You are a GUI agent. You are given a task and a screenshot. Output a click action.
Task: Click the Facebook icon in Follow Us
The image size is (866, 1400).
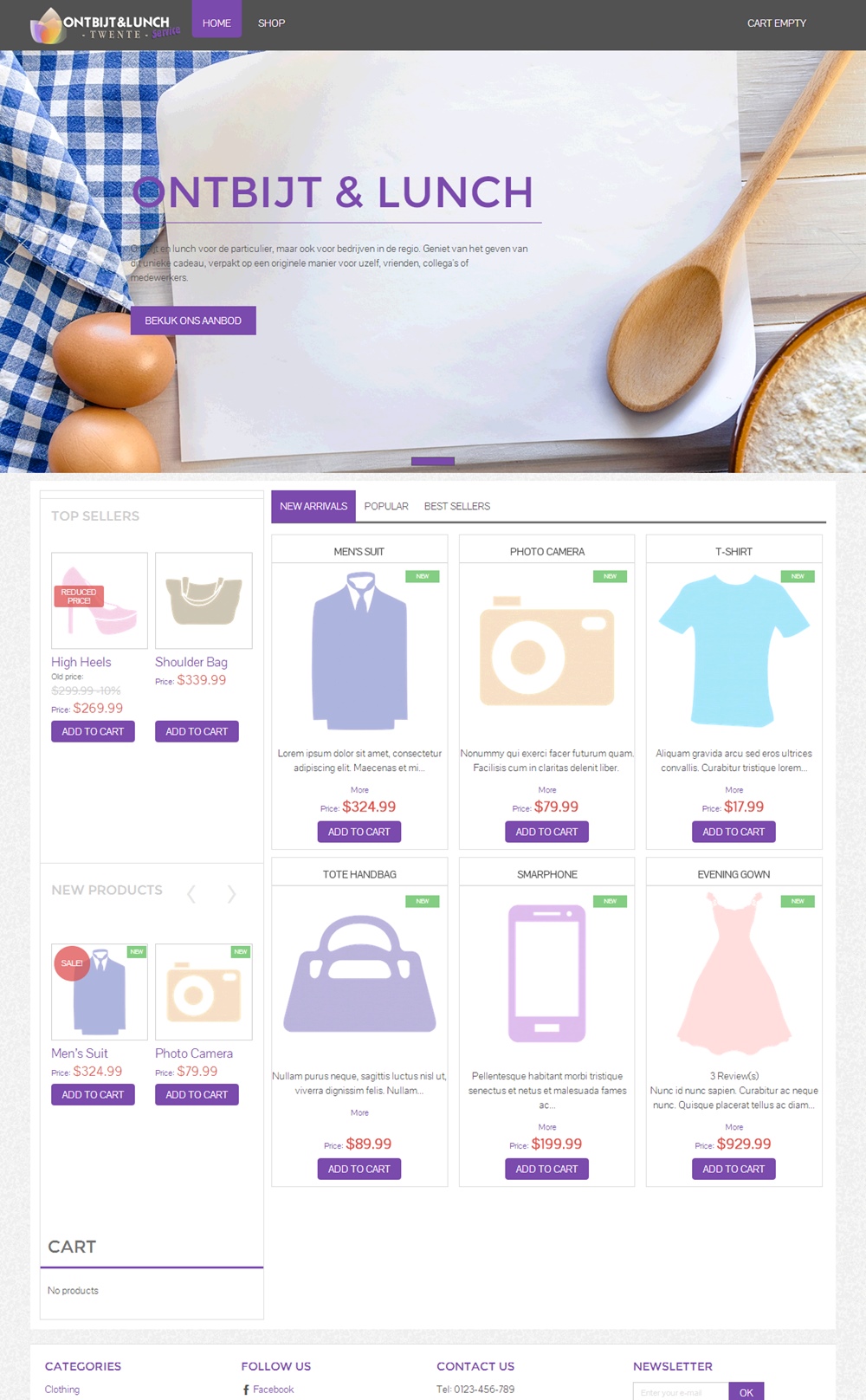[x=246, y=1390]
